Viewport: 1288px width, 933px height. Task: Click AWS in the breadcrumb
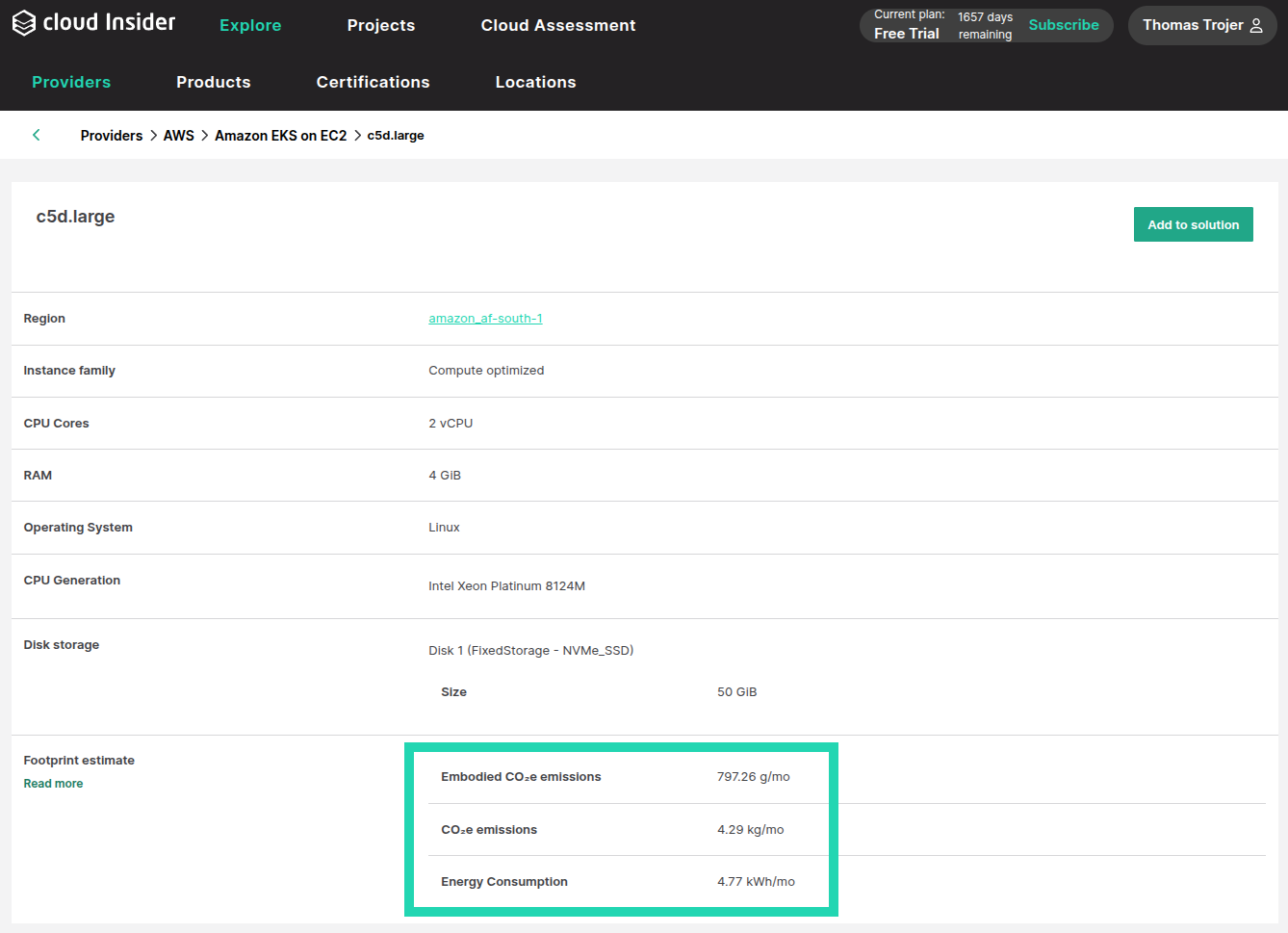point(179,136)
